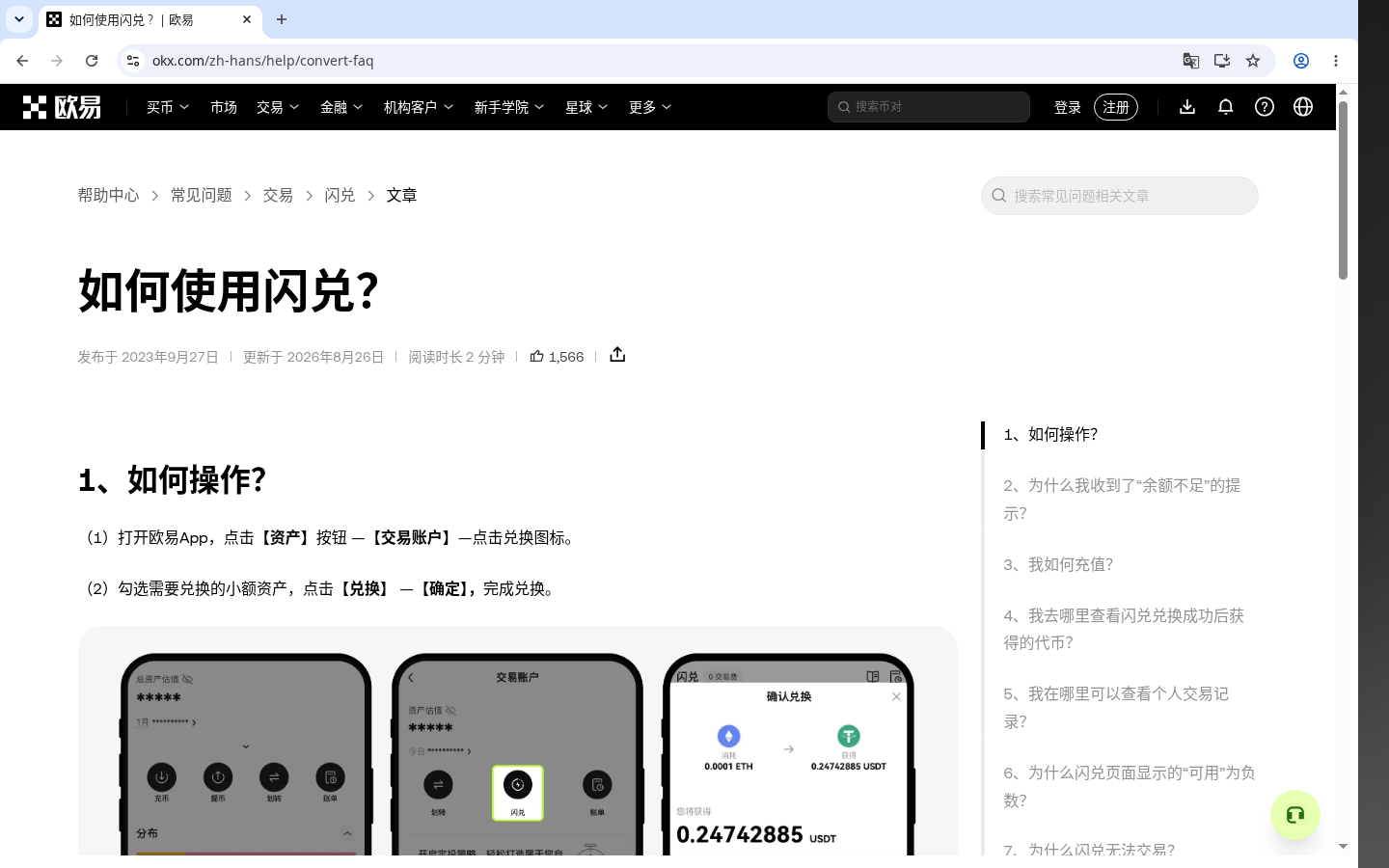
Task: Click the 注册 button
Action: click(x=1116, y=107)
